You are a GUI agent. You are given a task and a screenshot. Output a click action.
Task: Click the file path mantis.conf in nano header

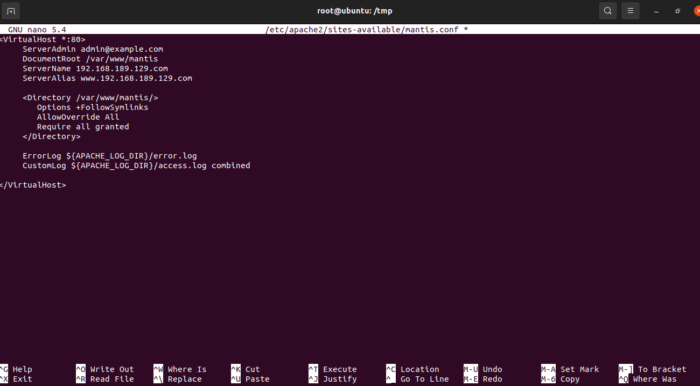[x=367, y=29]
